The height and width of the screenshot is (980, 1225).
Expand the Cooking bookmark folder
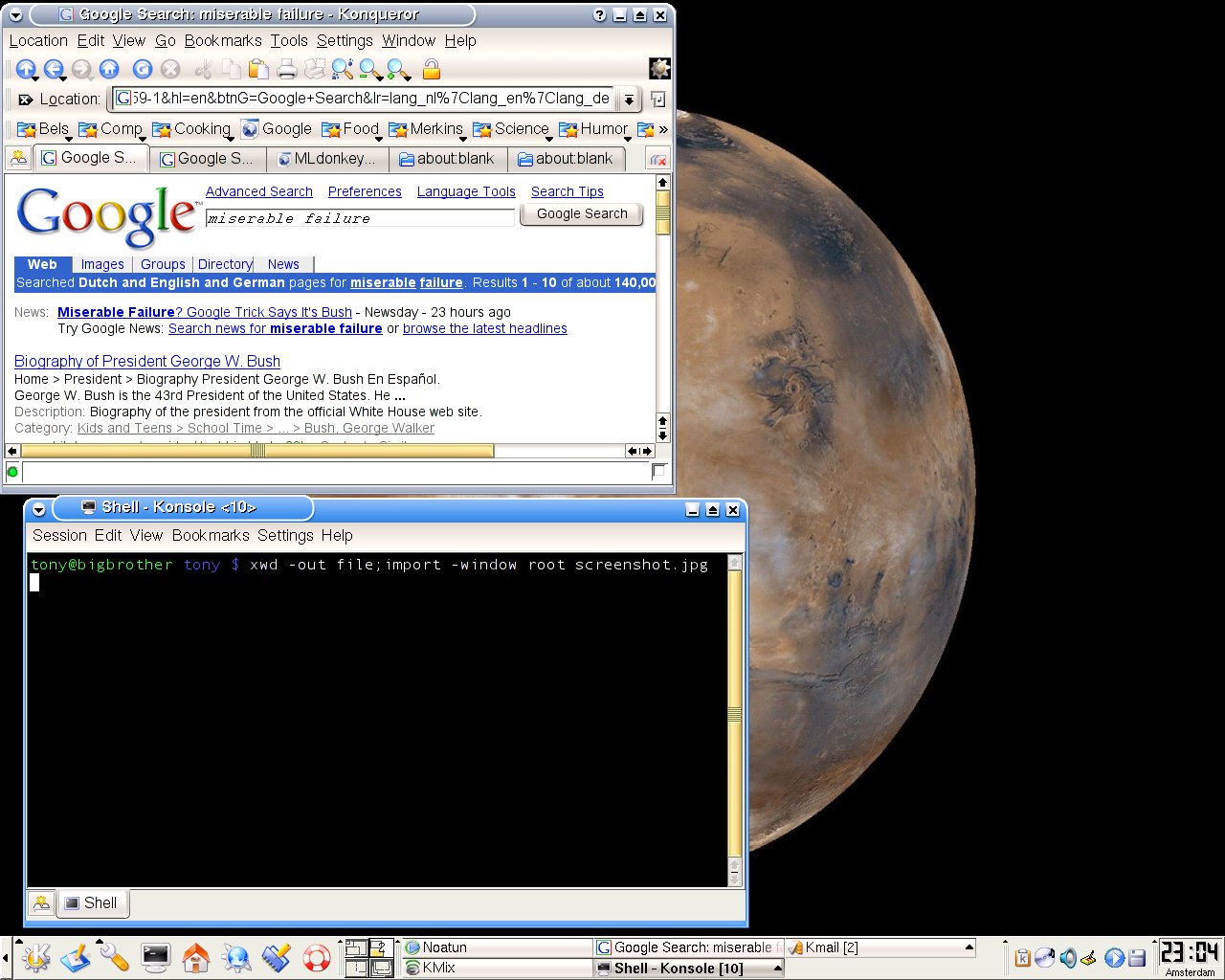click(191, 129)
